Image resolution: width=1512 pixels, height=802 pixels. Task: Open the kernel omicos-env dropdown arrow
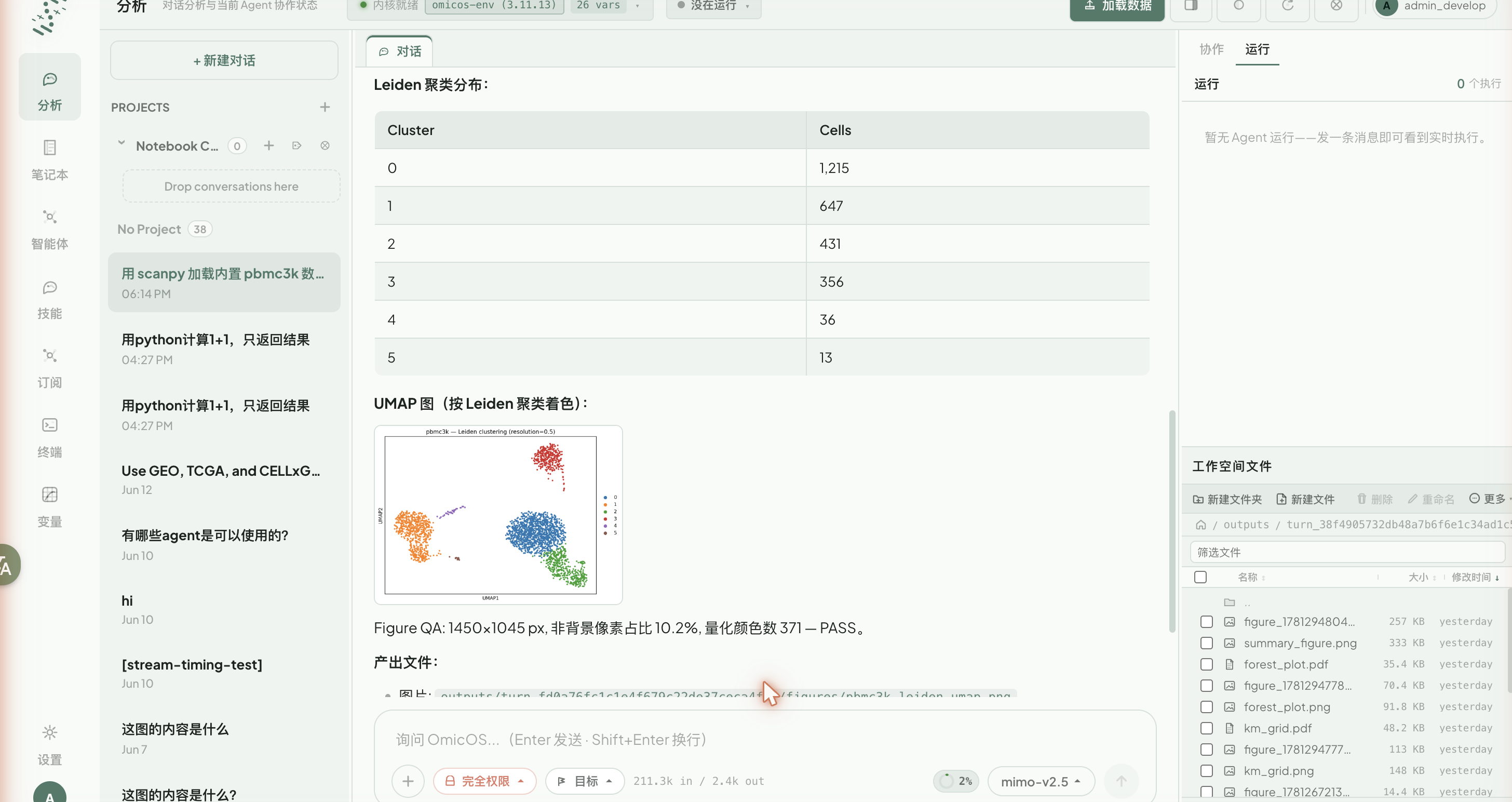638,6
